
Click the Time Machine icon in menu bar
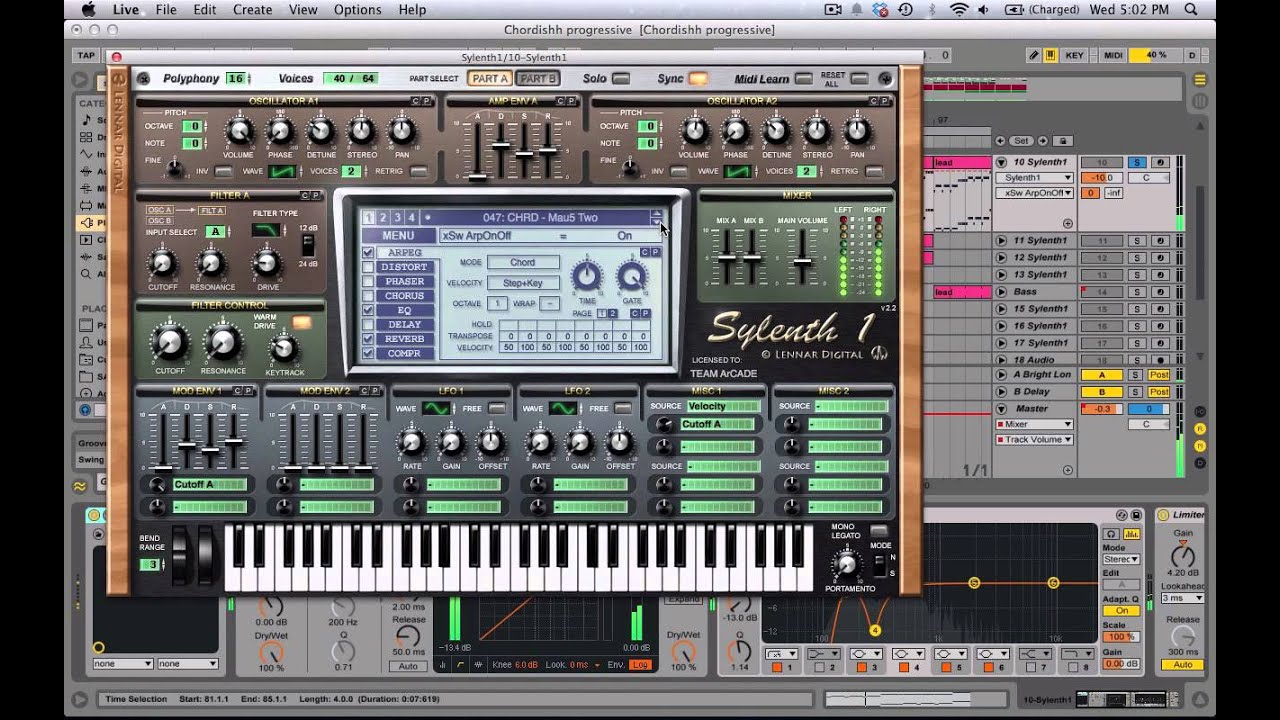tap(905, 9)
